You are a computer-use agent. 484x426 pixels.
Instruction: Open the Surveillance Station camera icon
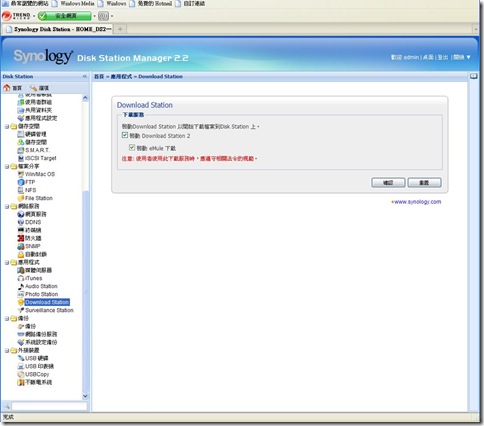coord(21,310)
